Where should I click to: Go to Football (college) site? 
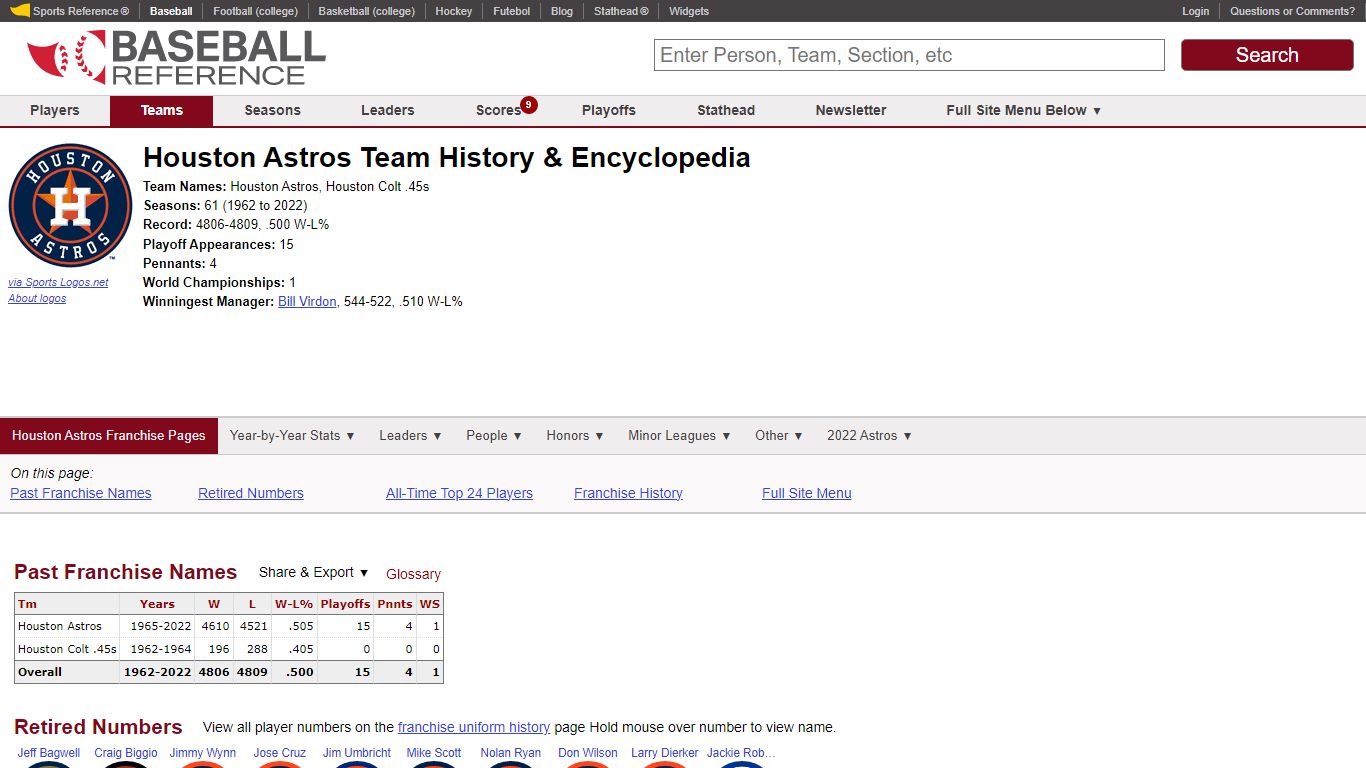tap(255, 11)
